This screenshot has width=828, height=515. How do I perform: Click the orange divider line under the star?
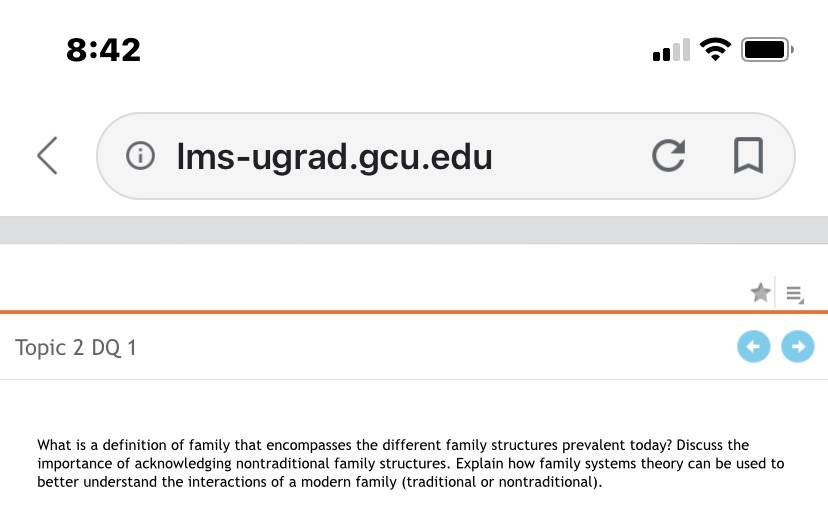coord(414,312)
